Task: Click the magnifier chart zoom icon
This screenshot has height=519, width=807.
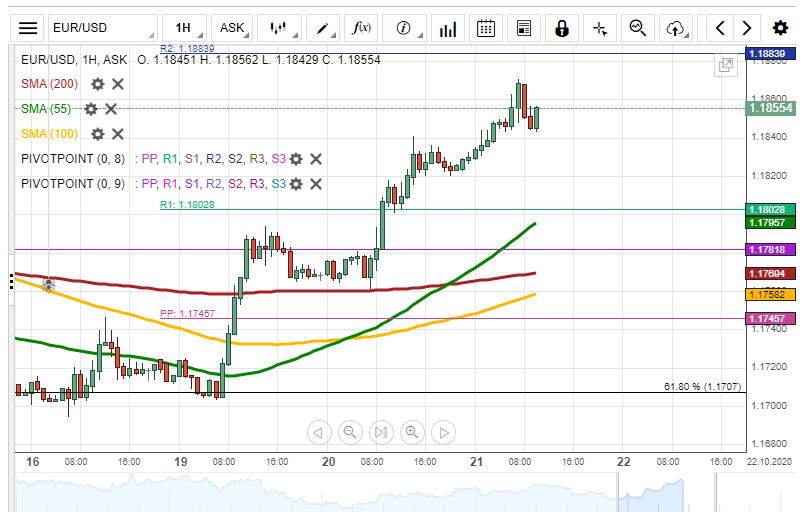Action: pos(638,28)
